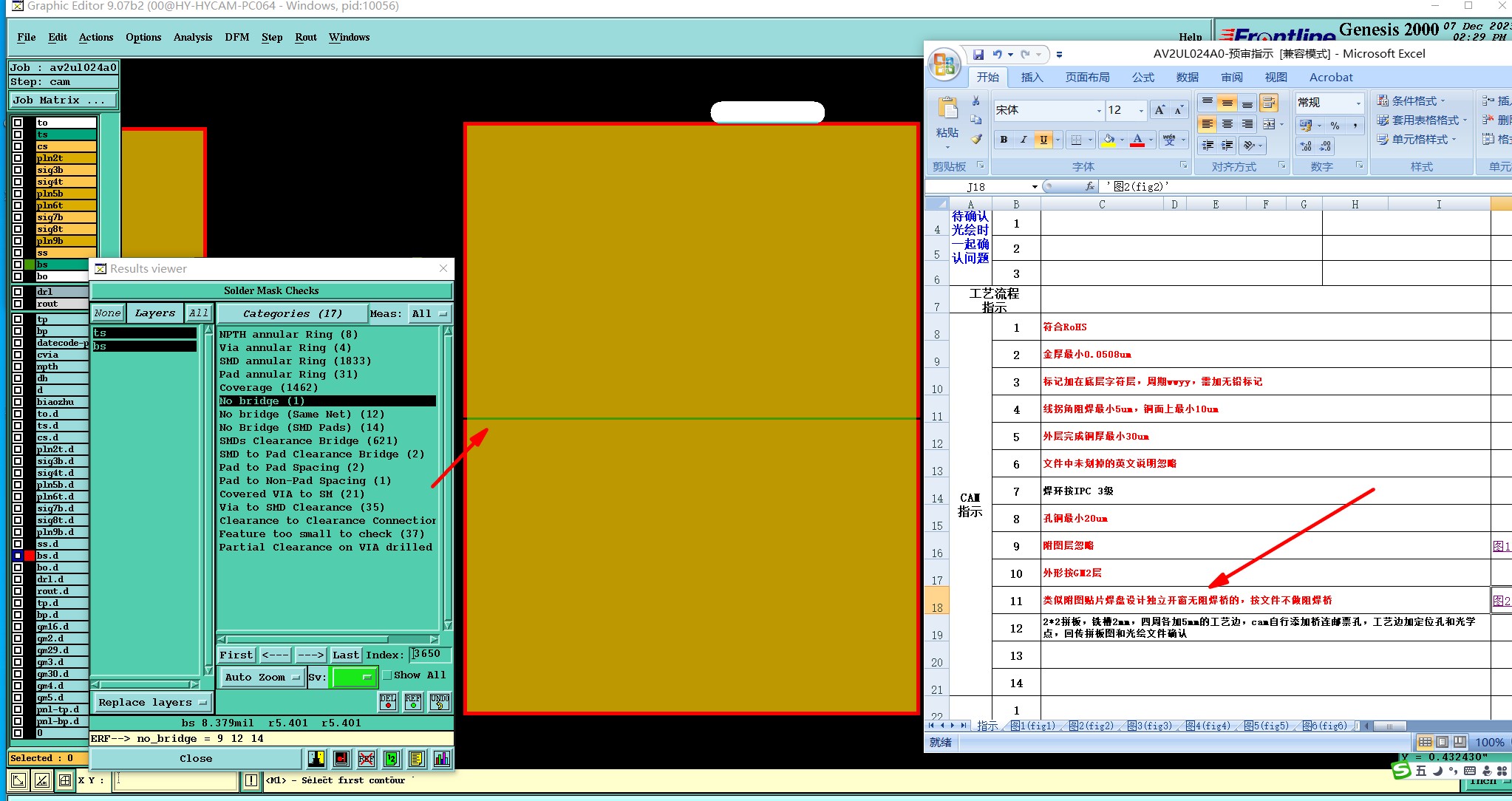Switch to the Acrobat ribbon tab
1512x801 pixels.
coord(1331,77)
